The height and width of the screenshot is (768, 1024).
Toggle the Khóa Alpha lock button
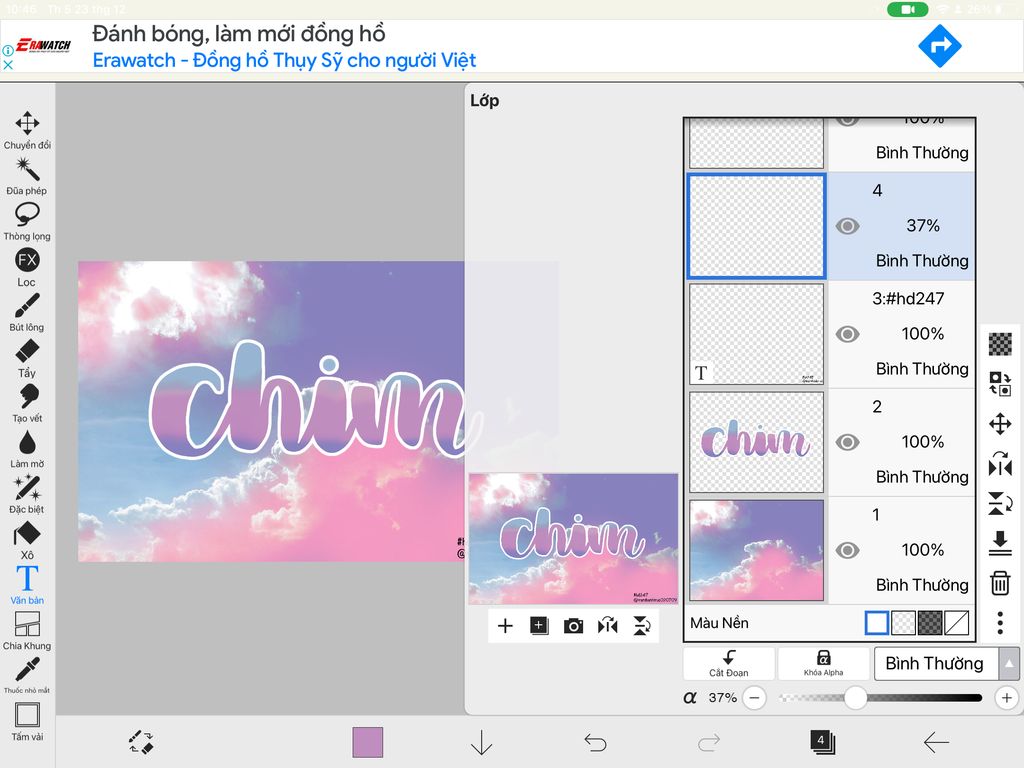coord(824,664)
